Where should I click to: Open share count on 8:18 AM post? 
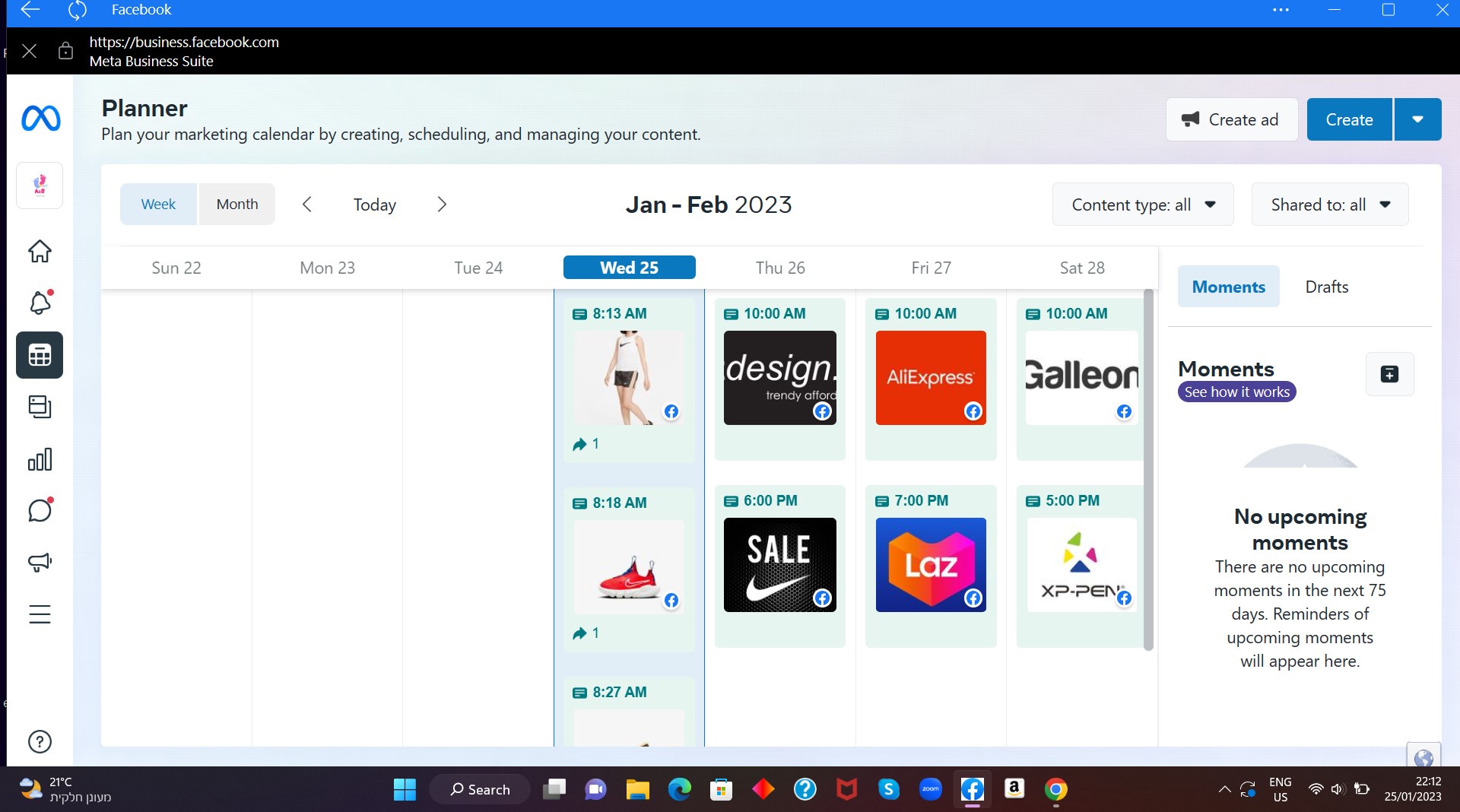tap(586, 633)
